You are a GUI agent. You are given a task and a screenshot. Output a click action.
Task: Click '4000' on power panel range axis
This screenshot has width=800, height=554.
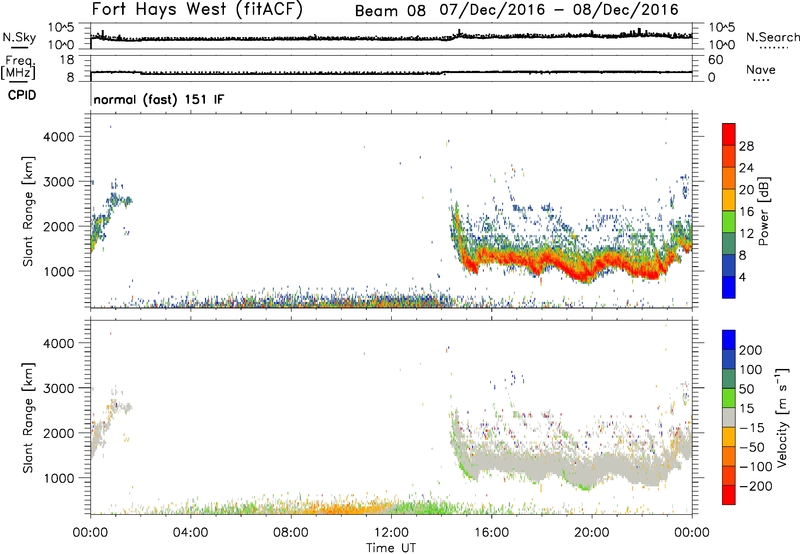[x=59, y=137]
